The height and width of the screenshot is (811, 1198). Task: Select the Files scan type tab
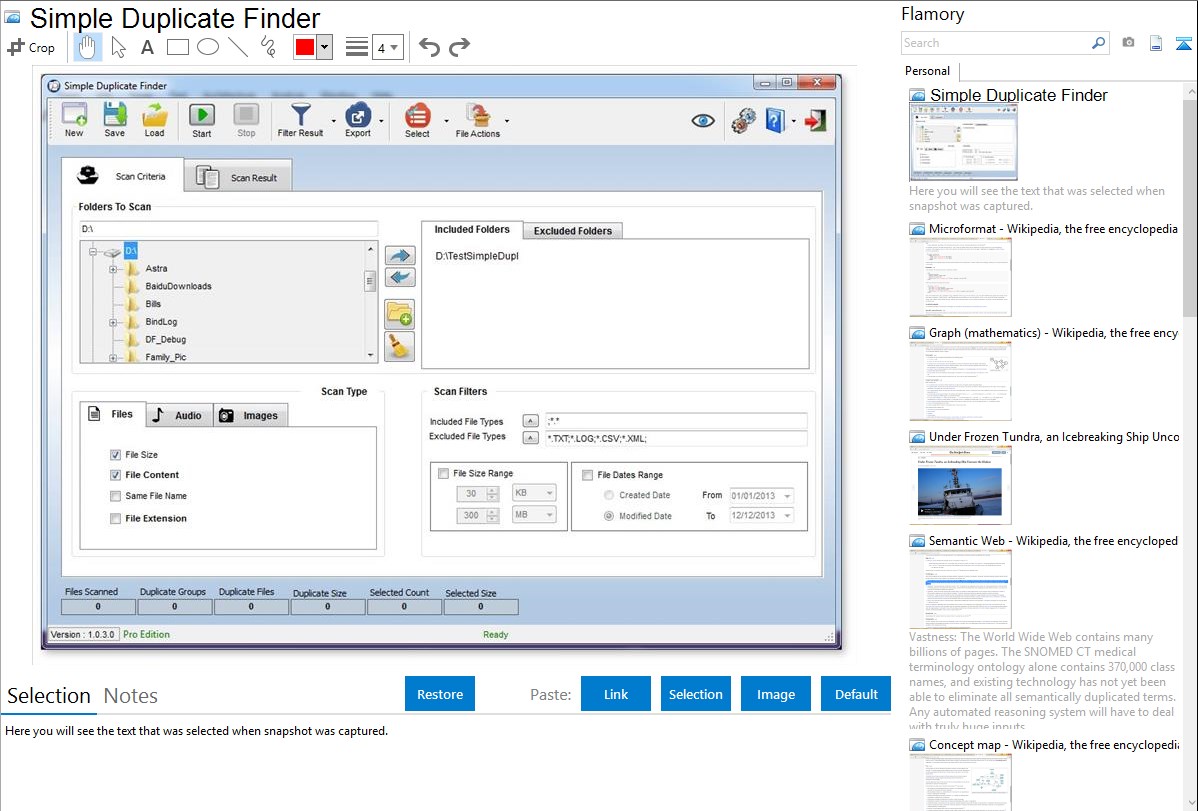112,414
